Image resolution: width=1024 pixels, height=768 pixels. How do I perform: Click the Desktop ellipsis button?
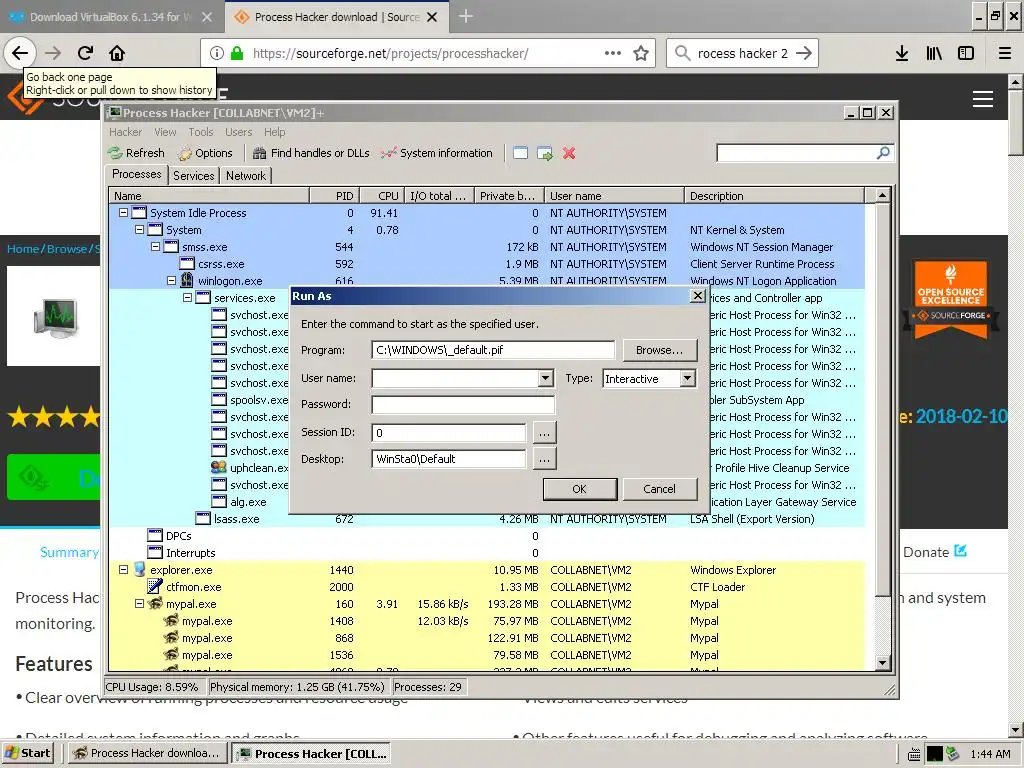click(545, 459)
